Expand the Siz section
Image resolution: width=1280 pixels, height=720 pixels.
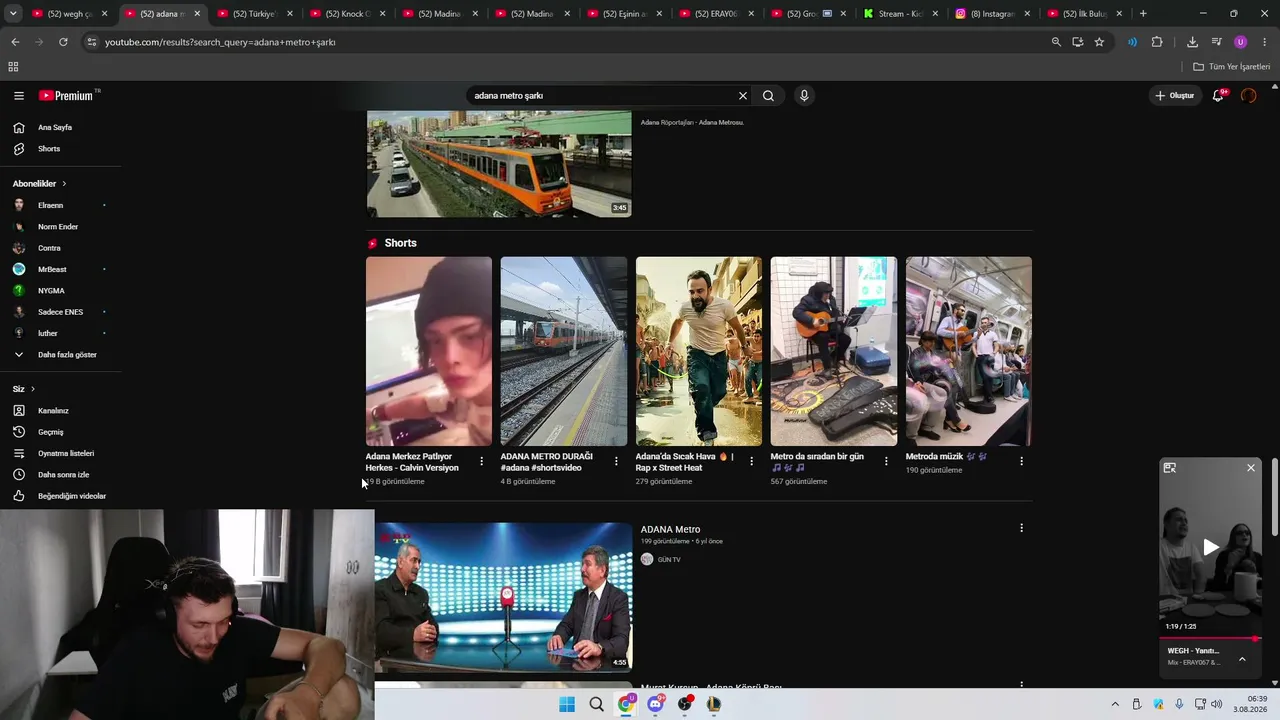pos(24,389)
